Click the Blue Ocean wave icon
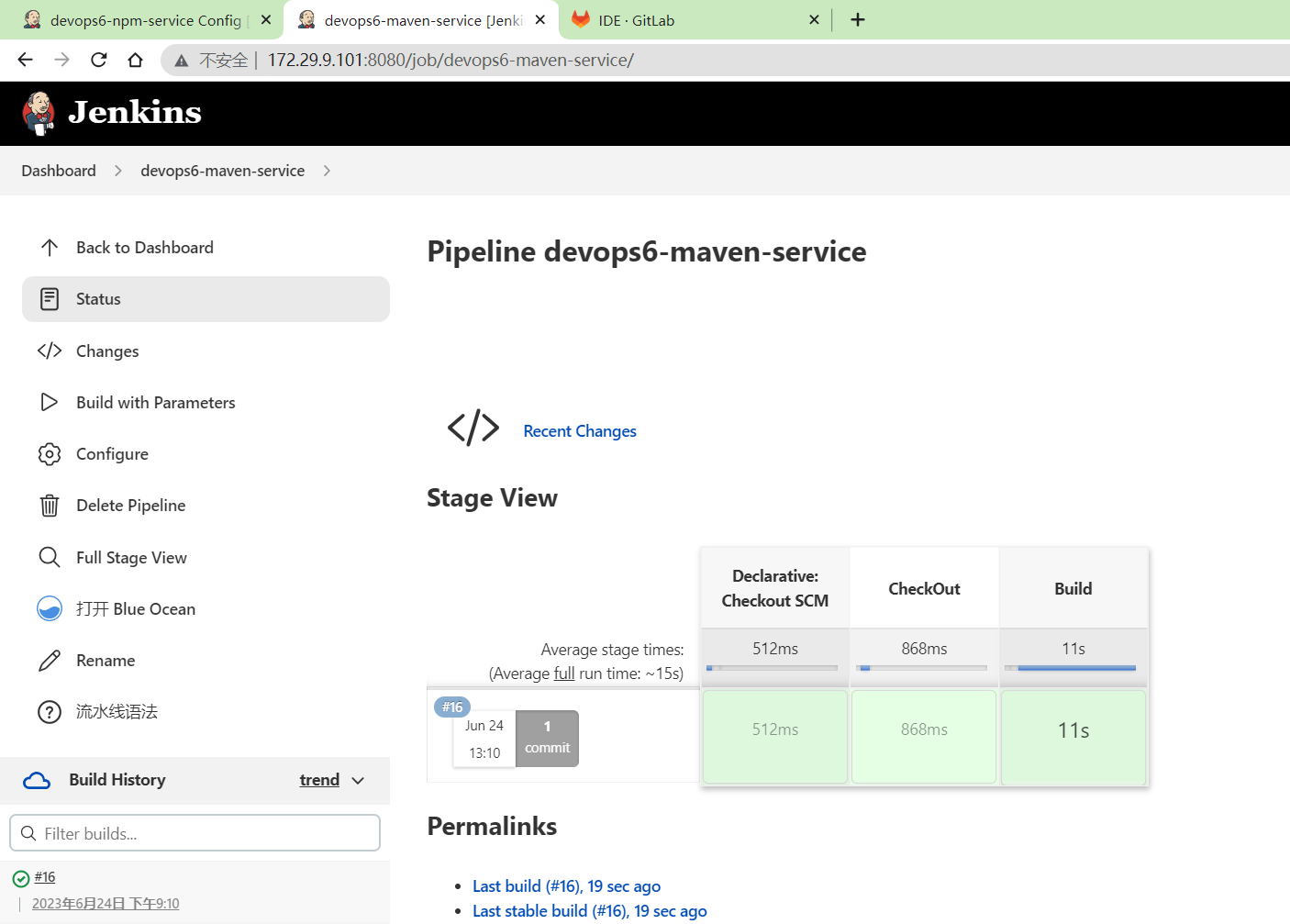This screenshot has width=1290, height=924. pos(50,608)
